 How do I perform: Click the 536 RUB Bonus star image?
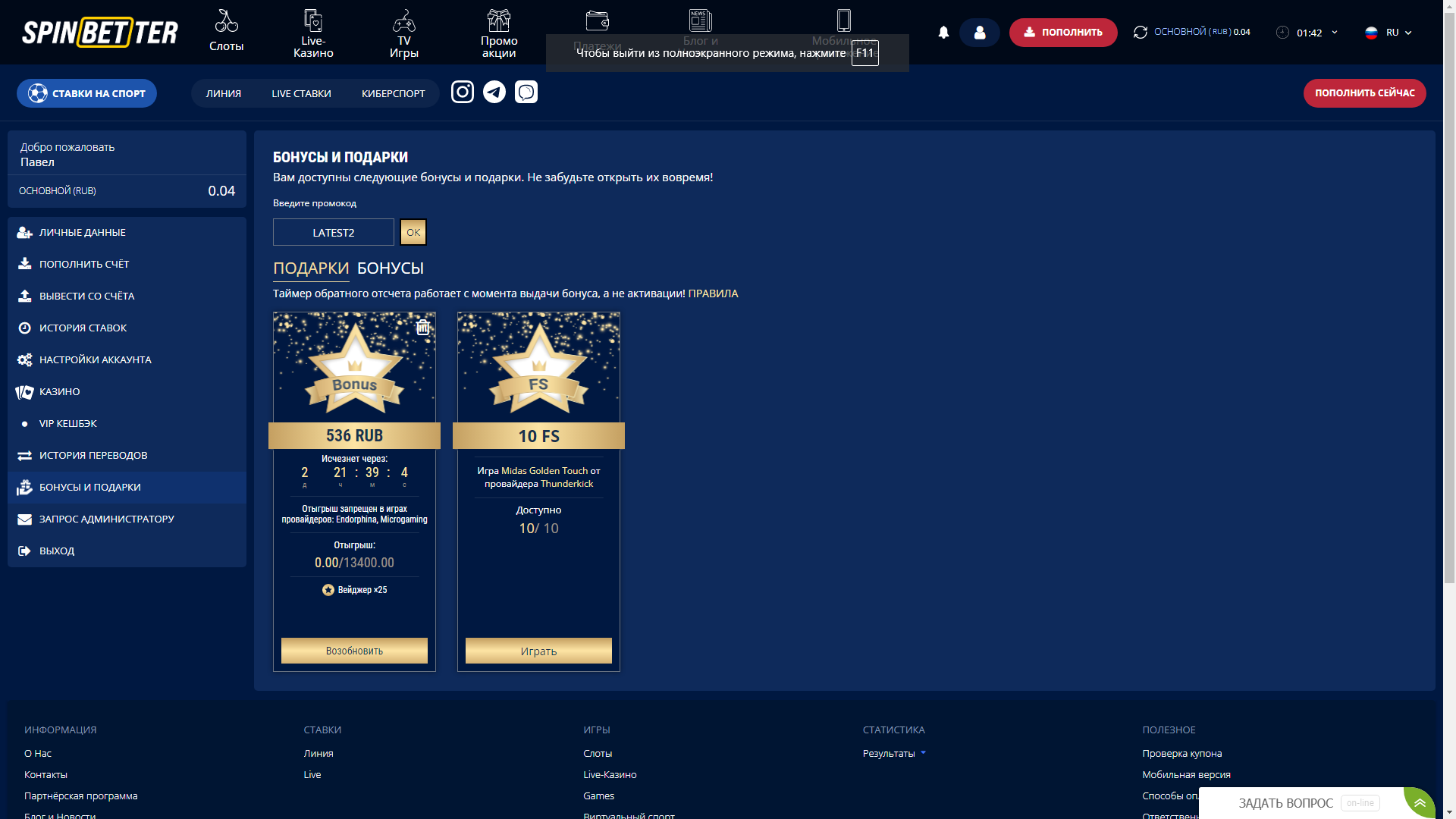pos(354,368)
